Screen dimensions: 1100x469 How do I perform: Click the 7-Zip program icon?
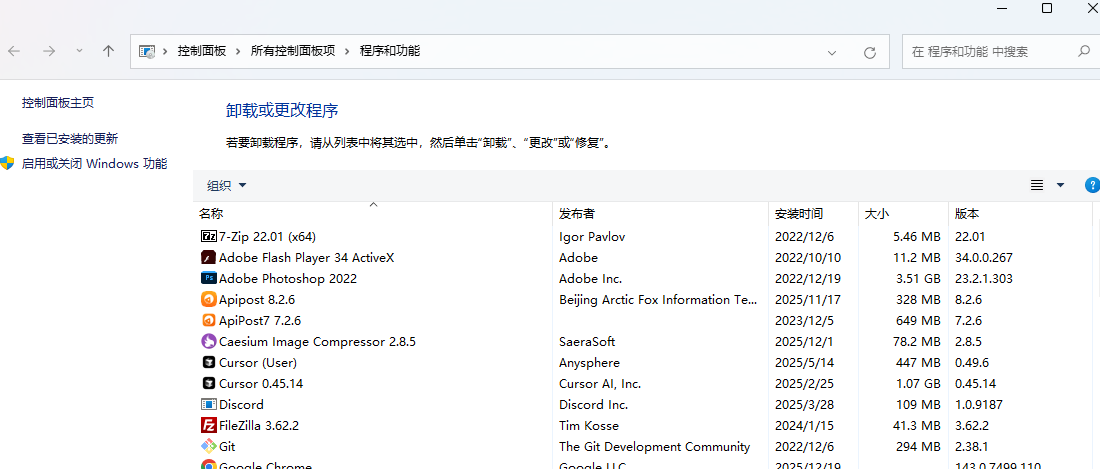(x=209, y=237)
